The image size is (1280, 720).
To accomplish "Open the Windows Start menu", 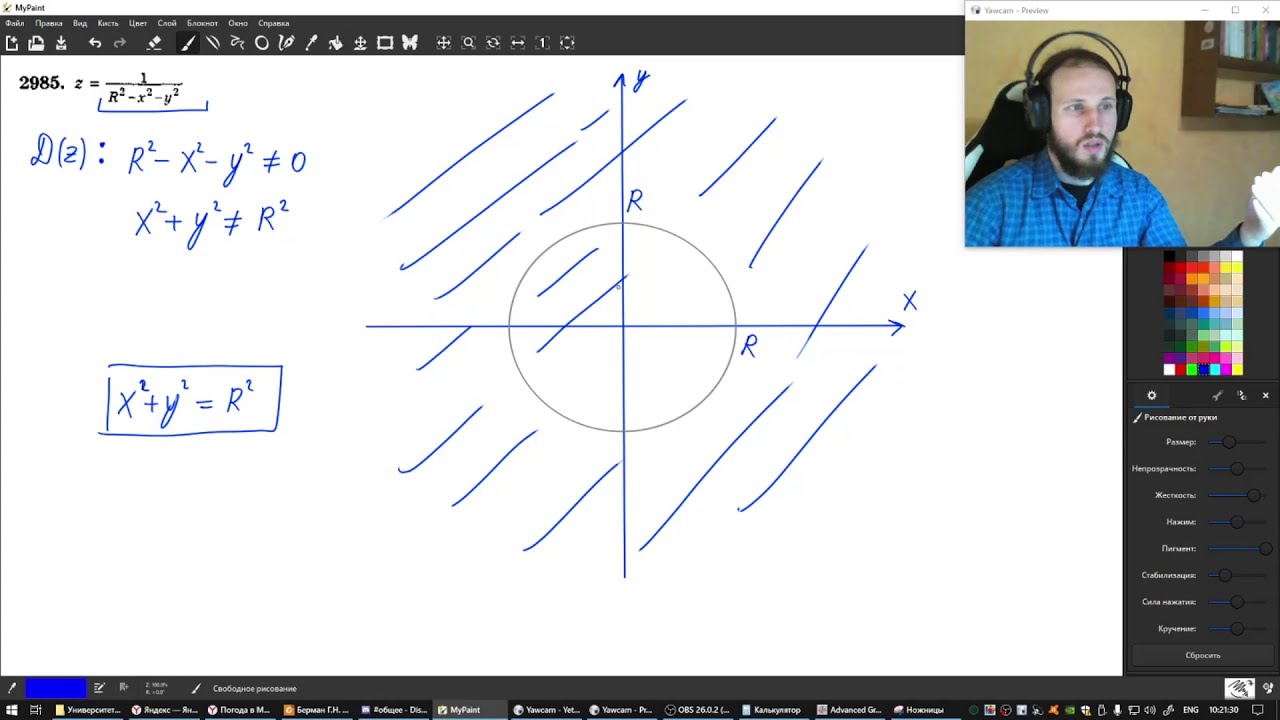I will (10, 710).
